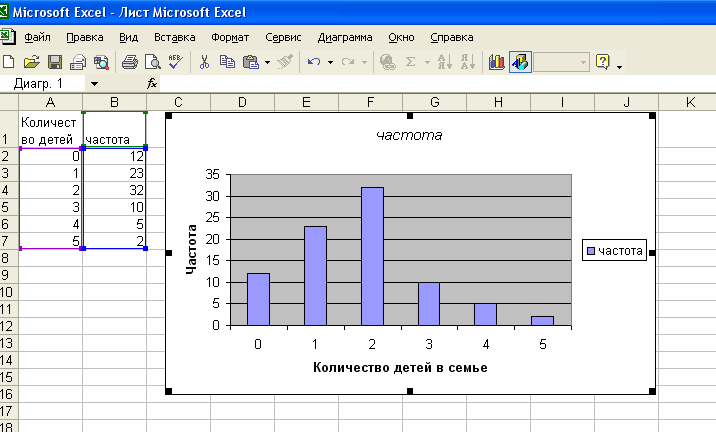
Task: Click the Copy icon in the toolbar
Action: pos(227,62)
